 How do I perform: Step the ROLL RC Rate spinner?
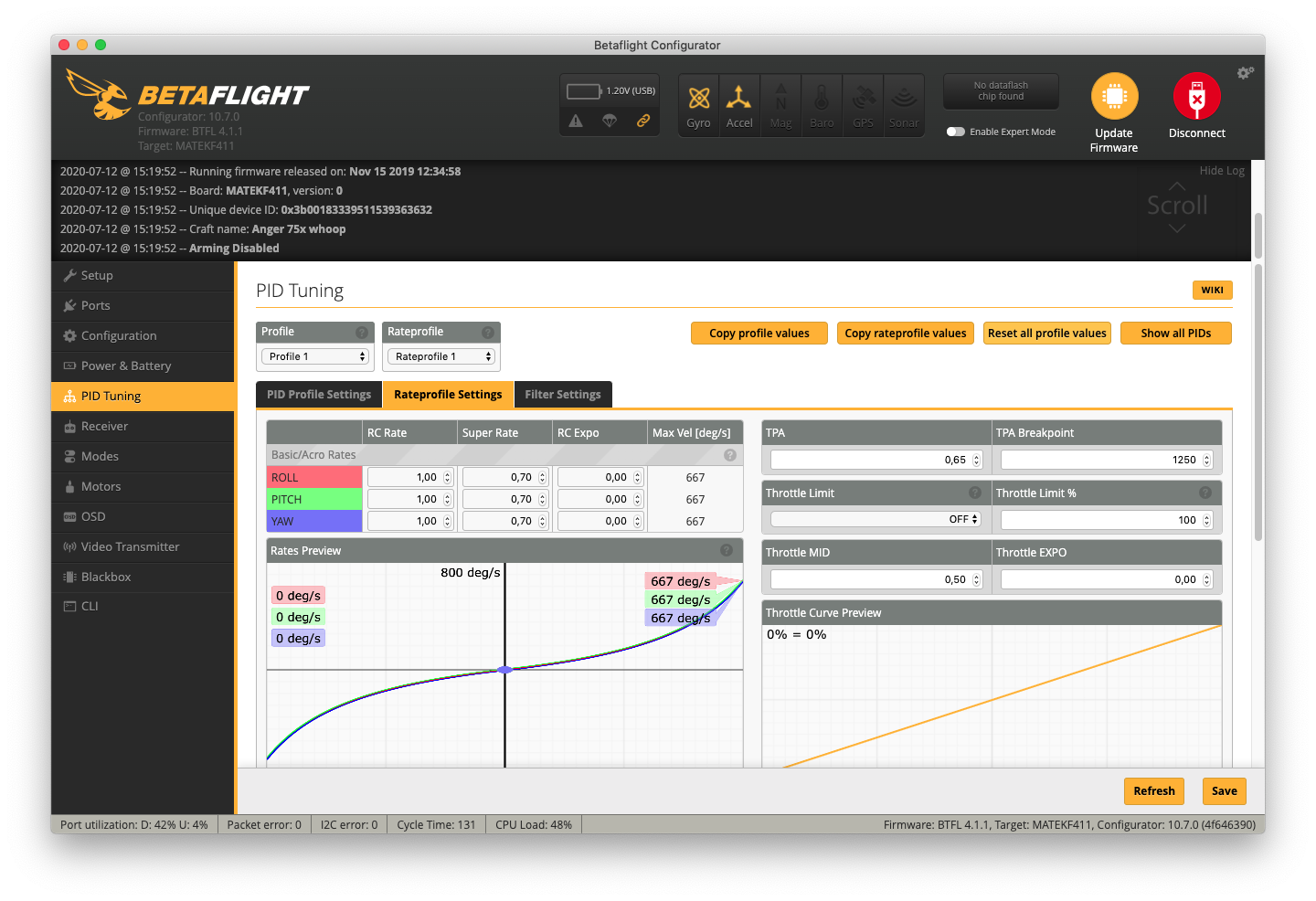(x=448, y=477)
